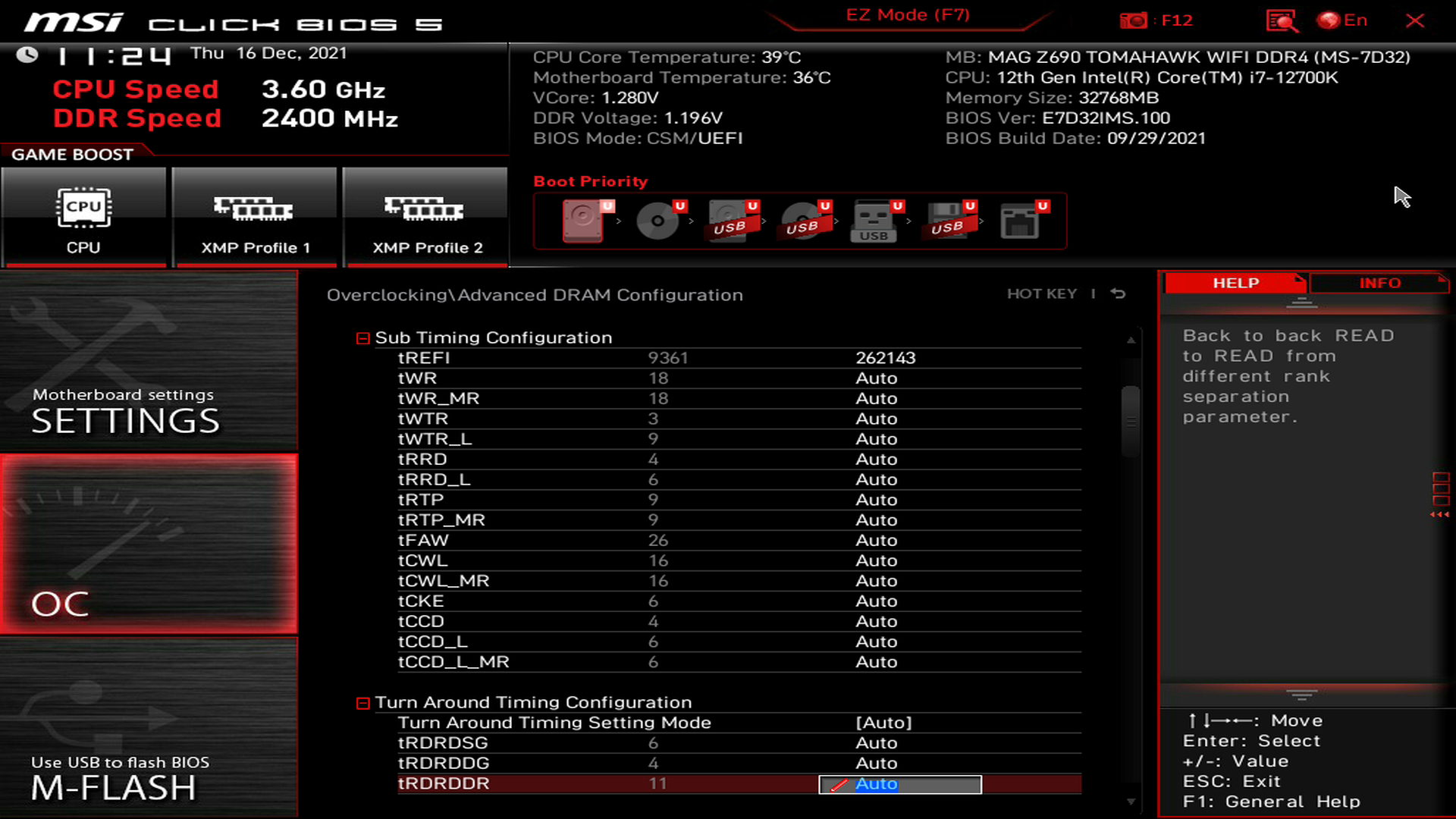Click the HOT KEY button
1456x819 pixels.
(1041, 293)
